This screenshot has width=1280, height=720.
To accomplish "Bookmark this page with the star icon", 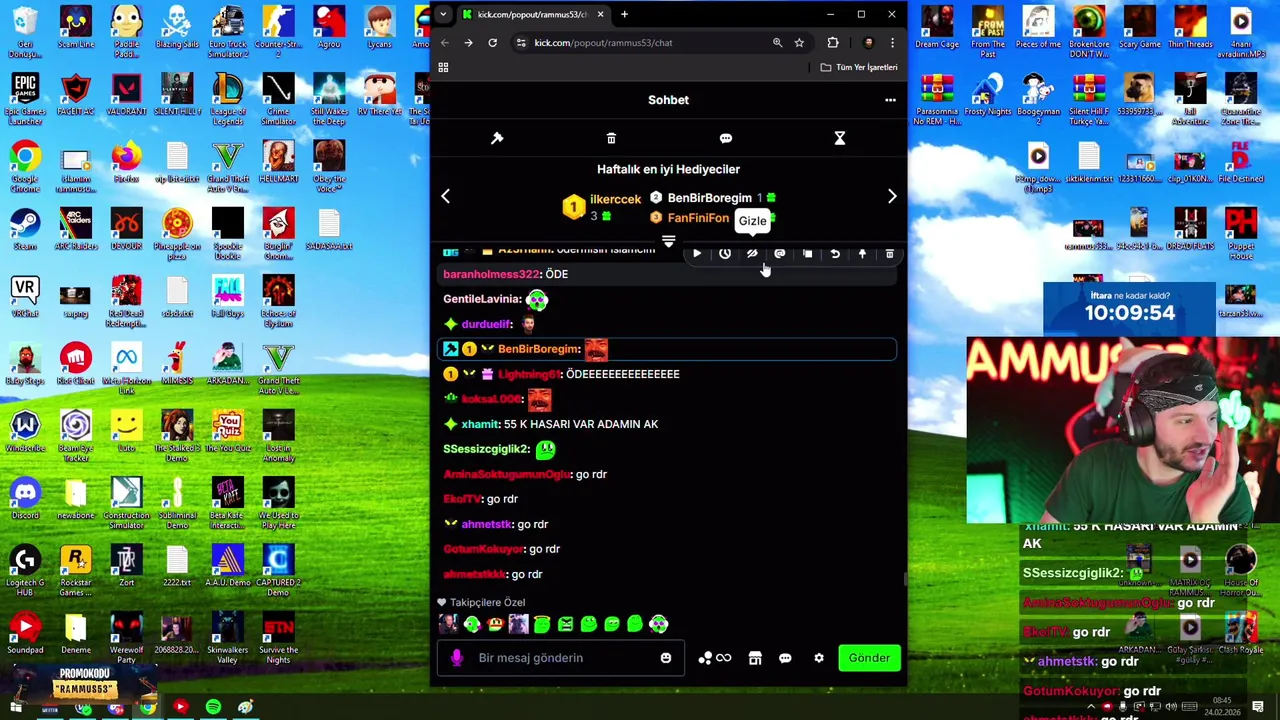I will coord(799,43).
